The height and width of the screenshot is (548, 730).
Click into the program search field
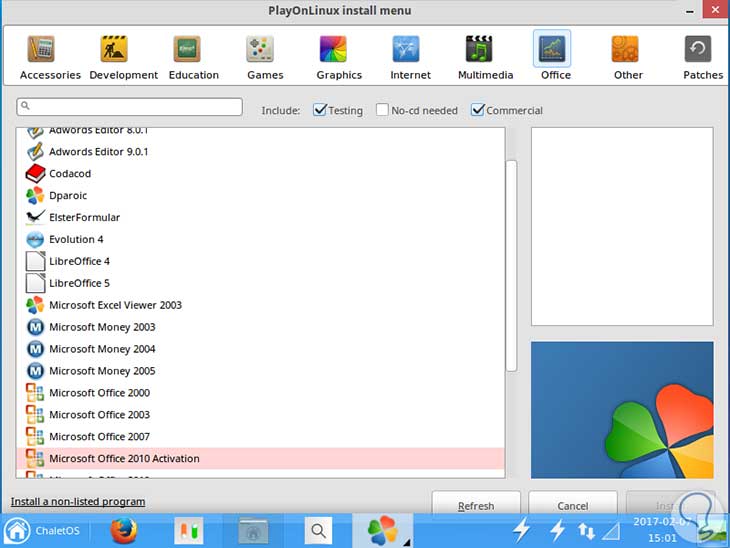pyautogui.click(x=129, y=107)
